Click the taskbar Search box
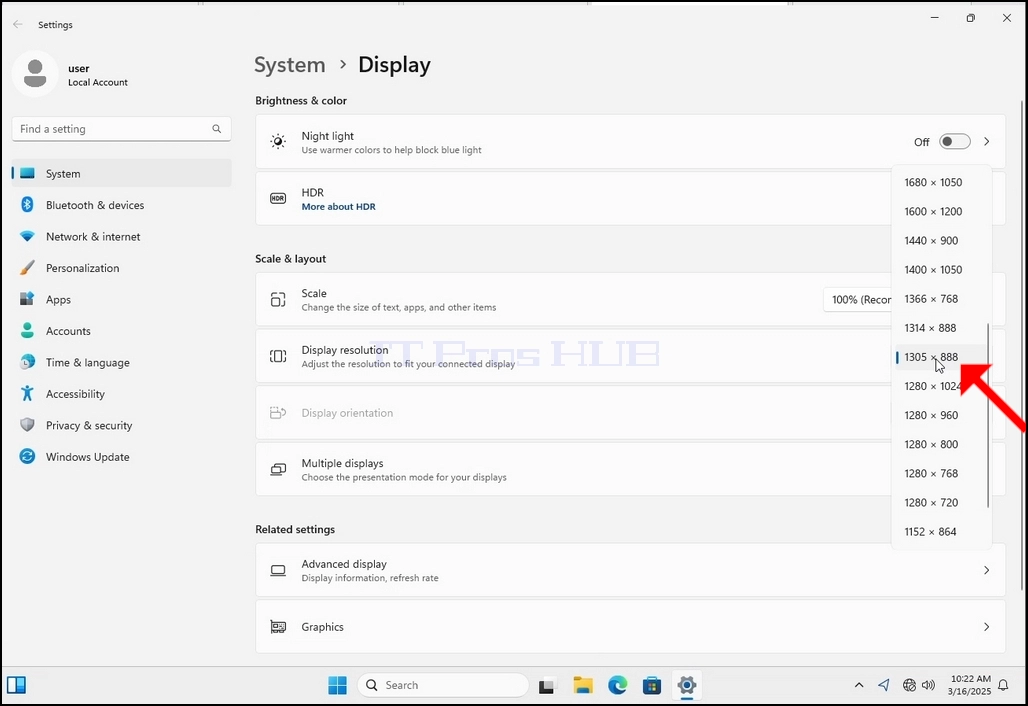This screenshot has width=1028, height=706. tap(443, 685)
